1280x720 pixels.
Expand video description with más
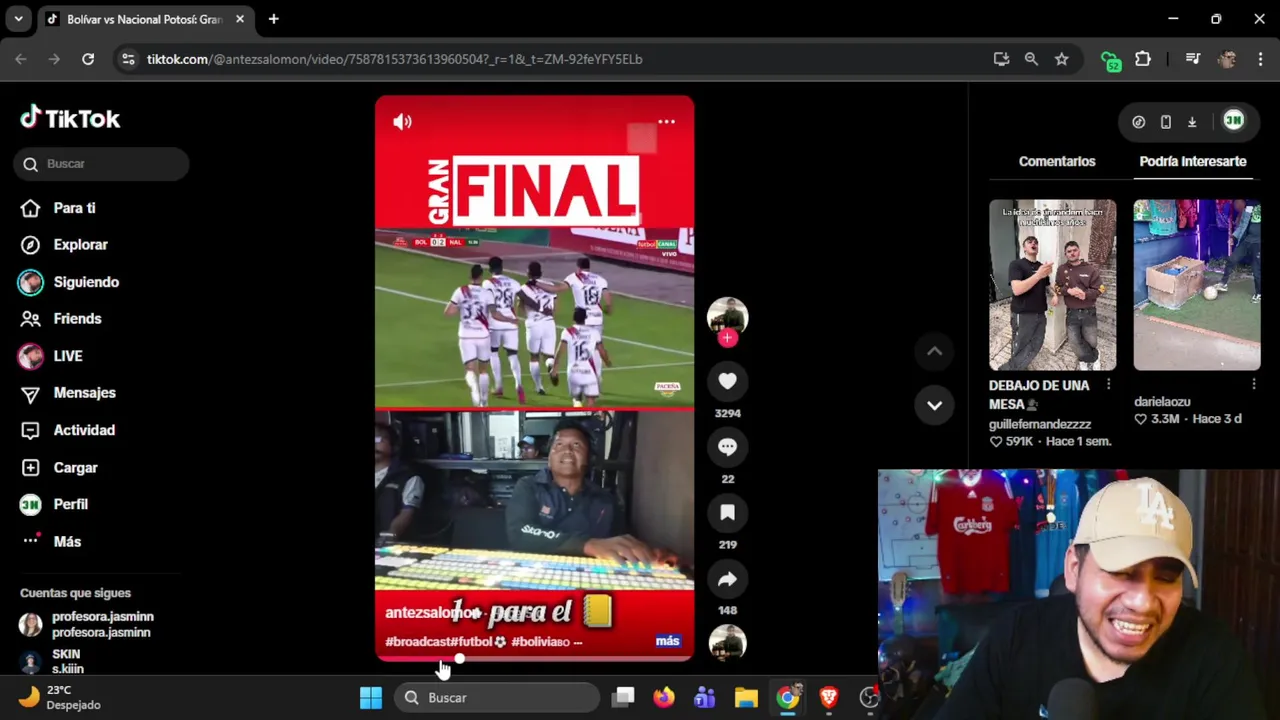pos(667,641)
